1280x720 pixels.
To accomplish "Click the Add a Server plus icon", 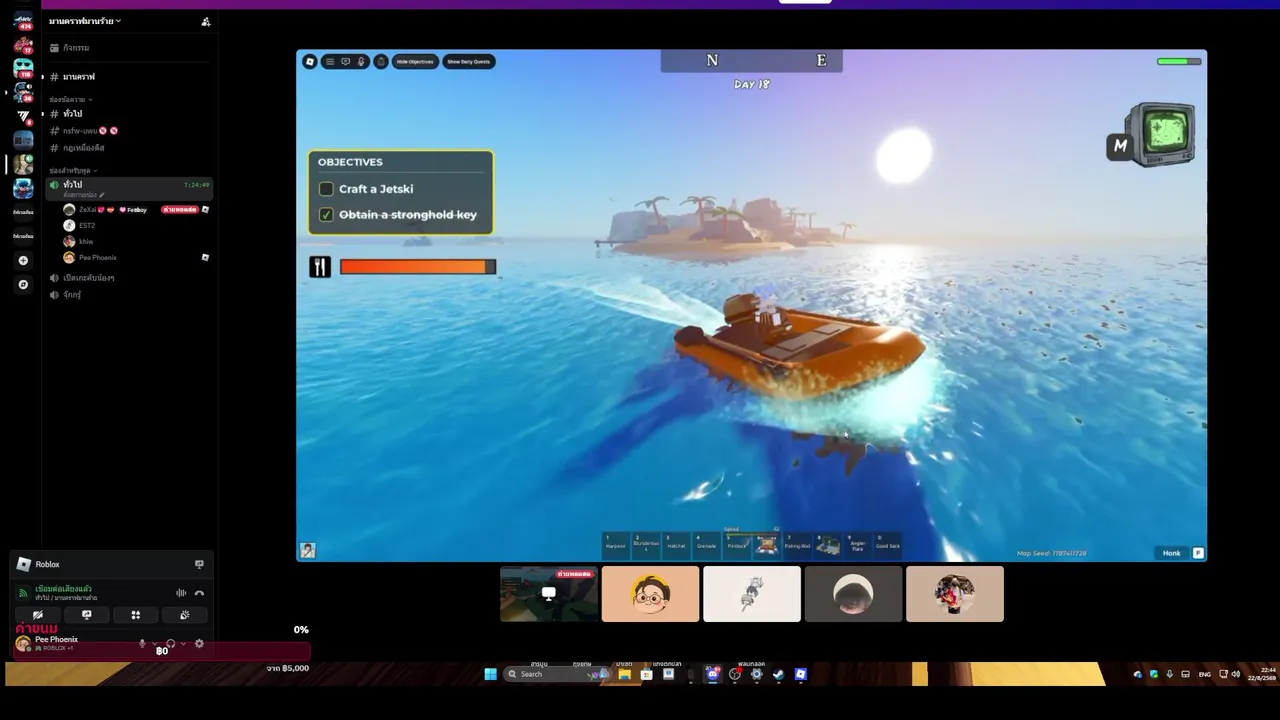I will [23, 261].
